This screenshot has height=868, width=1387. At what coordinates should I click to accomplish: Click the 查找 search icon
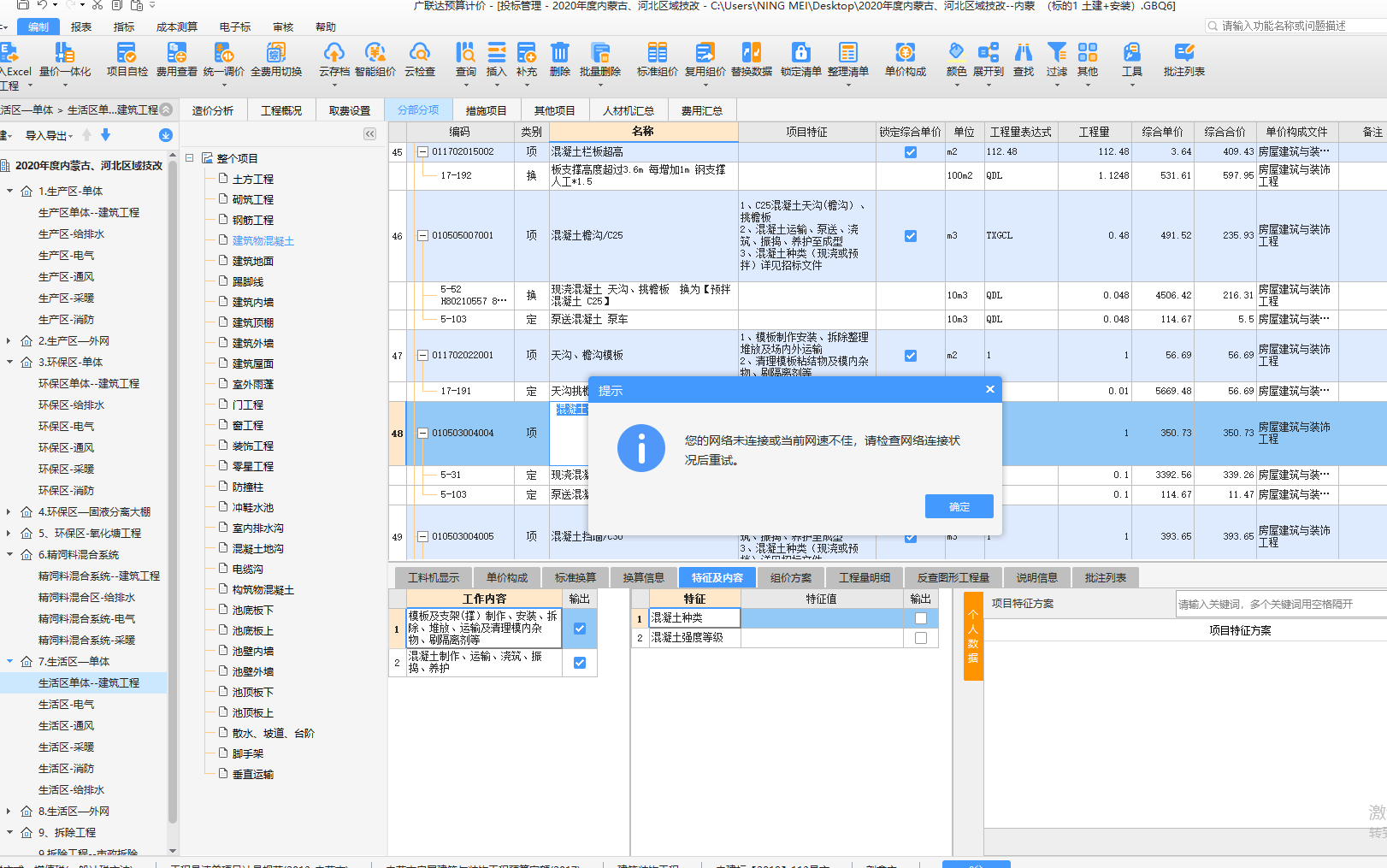pyautogui.click(x=1024, y=59)
